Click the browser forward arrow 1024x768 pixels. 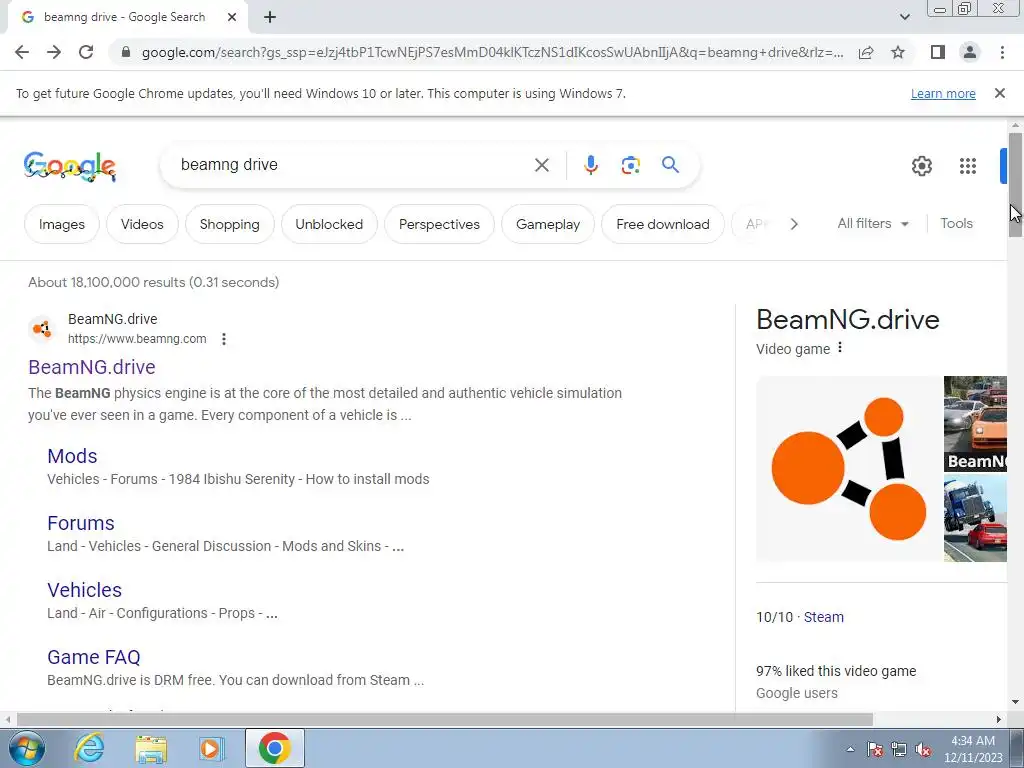[x=54, y=52]
